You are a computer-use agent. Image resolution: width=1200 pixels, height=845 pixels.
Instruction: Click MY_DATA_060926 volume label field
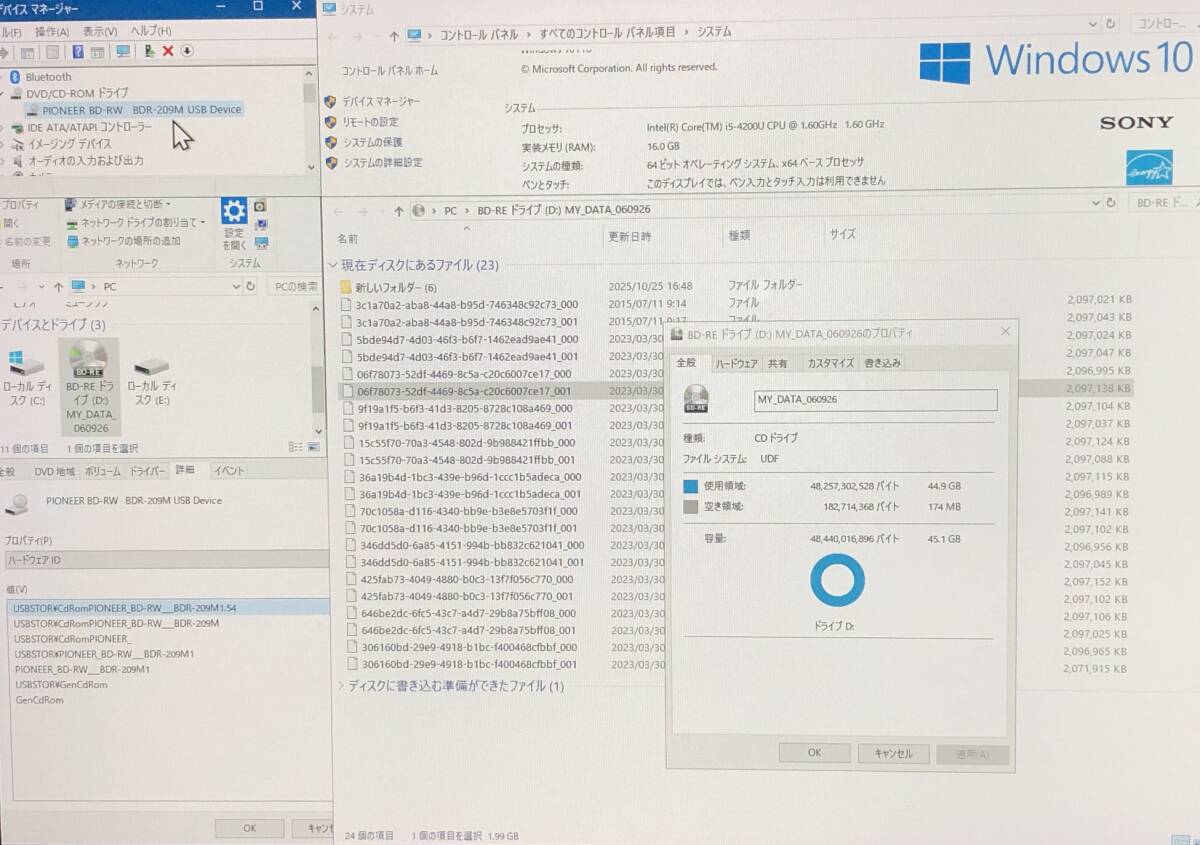(875, 400)
